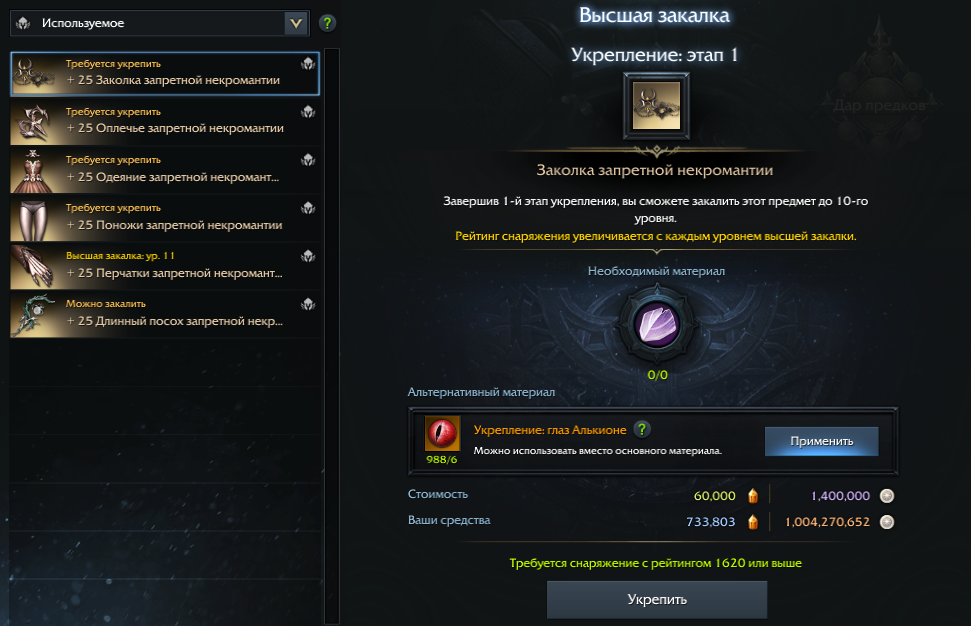Click the purple crystal required material icon
Viewport: 971px width, 626px height.
coord(657,324)
